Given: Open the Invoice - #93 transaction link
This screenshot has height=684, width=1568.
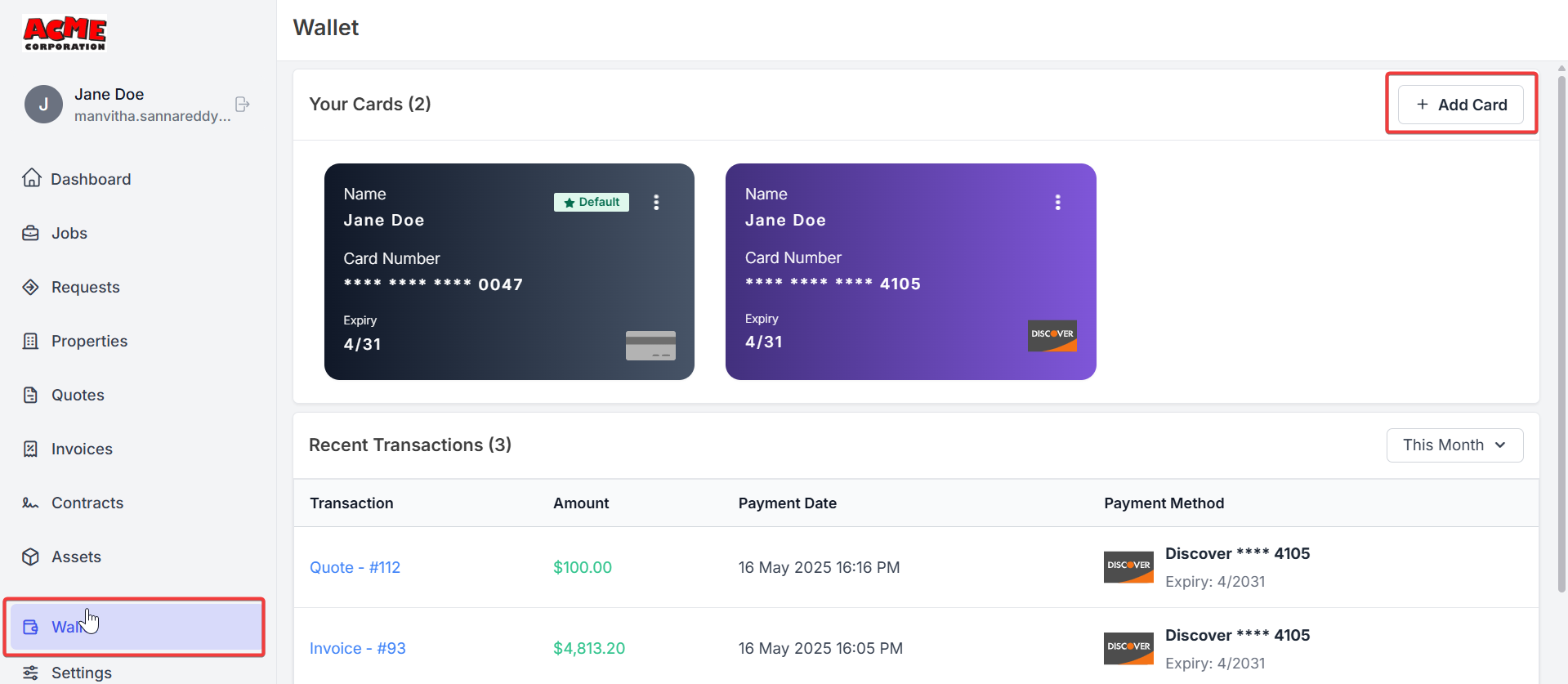Looking at the screenshot, I should click(357, 648).
